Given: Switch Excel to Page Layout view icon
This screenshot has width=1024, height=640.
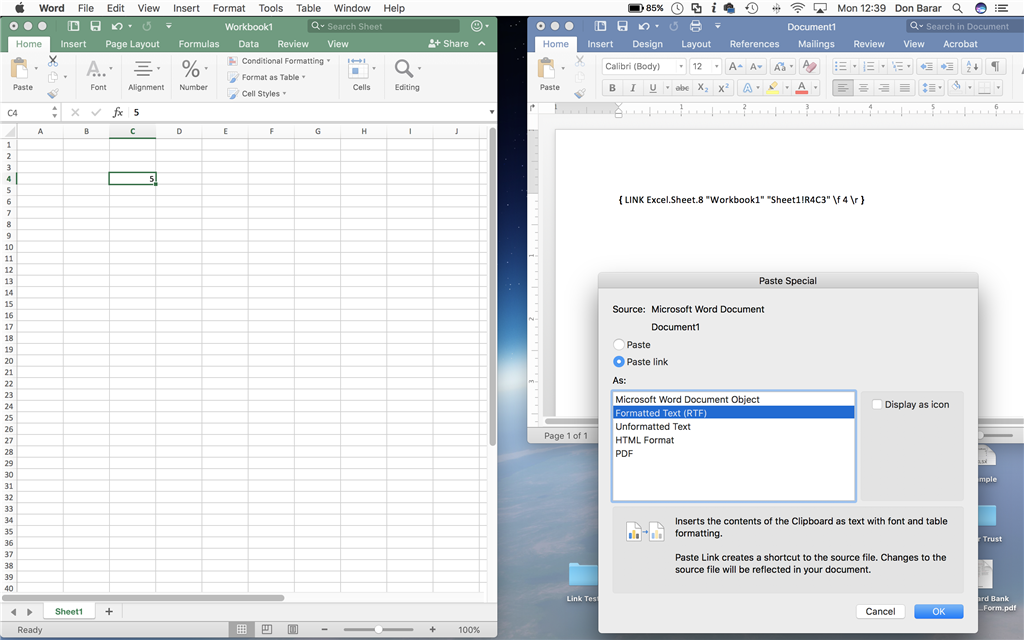Looking at the screenshot, I should click(266, 629).
